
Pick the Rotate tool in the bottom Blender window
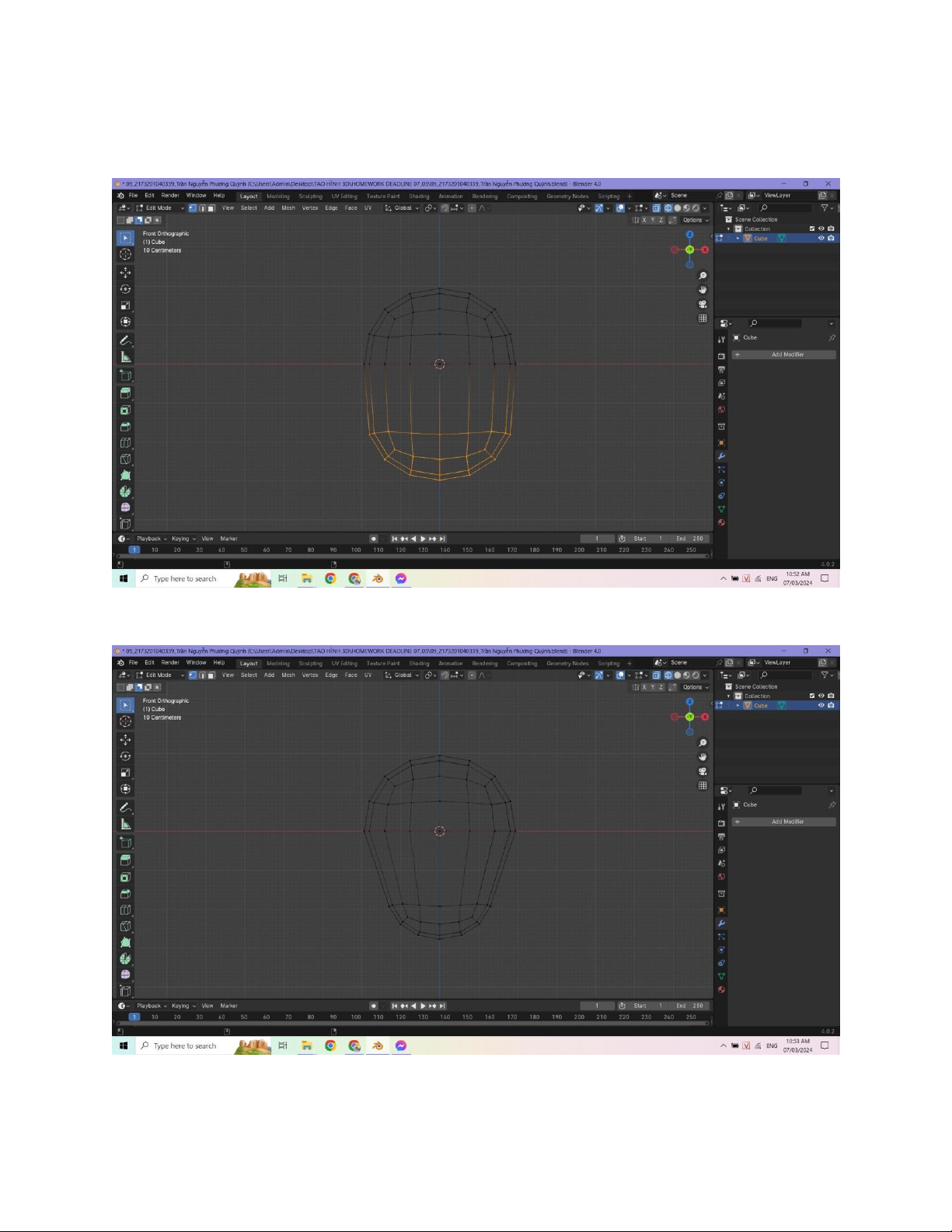click(125, 756)
